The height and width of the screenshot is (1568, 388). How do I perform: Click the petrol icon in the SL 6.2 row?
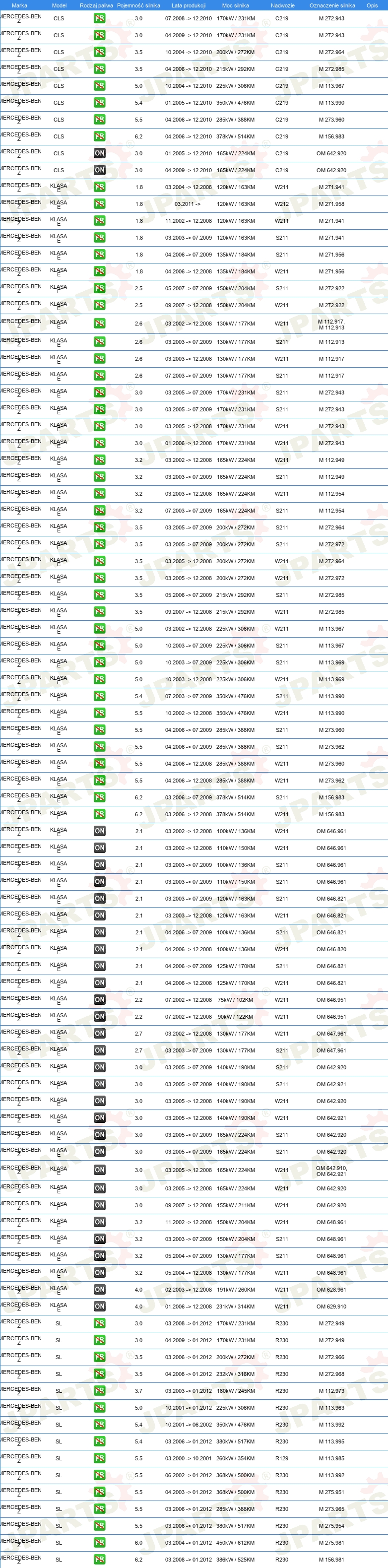[99, 1560]
